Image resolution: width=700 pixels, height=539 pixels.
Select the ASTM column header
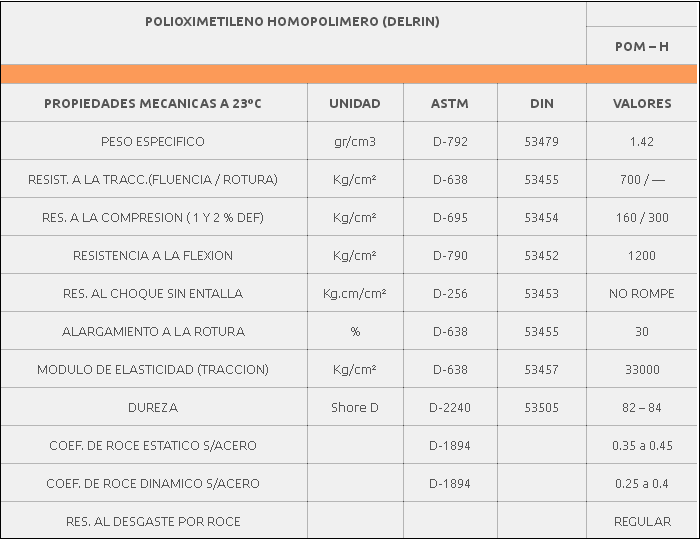450,103
